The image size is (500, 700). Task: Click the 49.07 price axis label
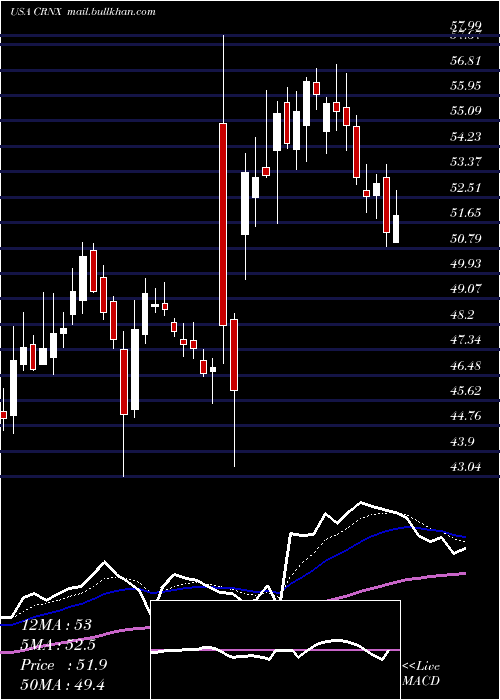click(466, 288)
